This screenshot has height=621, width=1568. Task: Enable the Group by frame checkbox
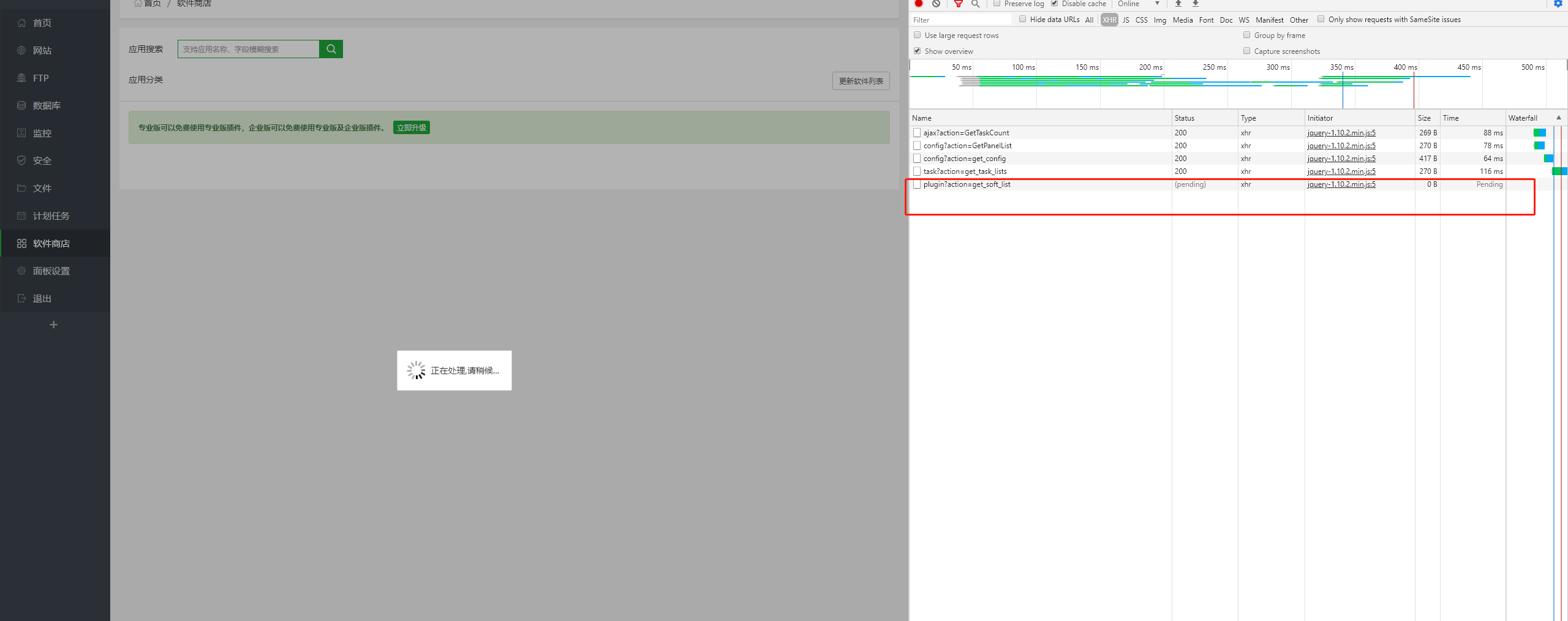coord(1246,35)
